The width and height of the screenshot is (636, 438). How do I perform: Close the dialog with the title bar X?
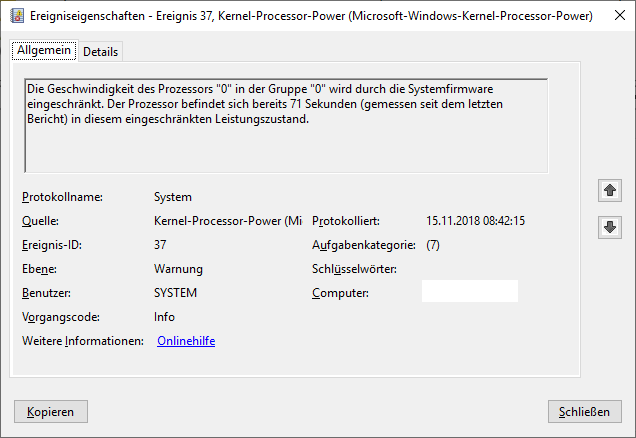tap(612, 16)
